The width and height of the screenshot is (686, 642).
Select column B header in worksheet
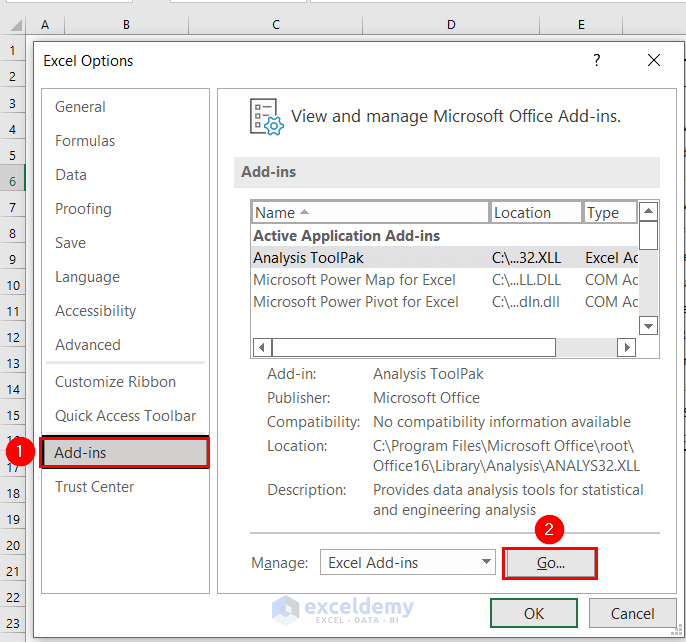[126, 25]
